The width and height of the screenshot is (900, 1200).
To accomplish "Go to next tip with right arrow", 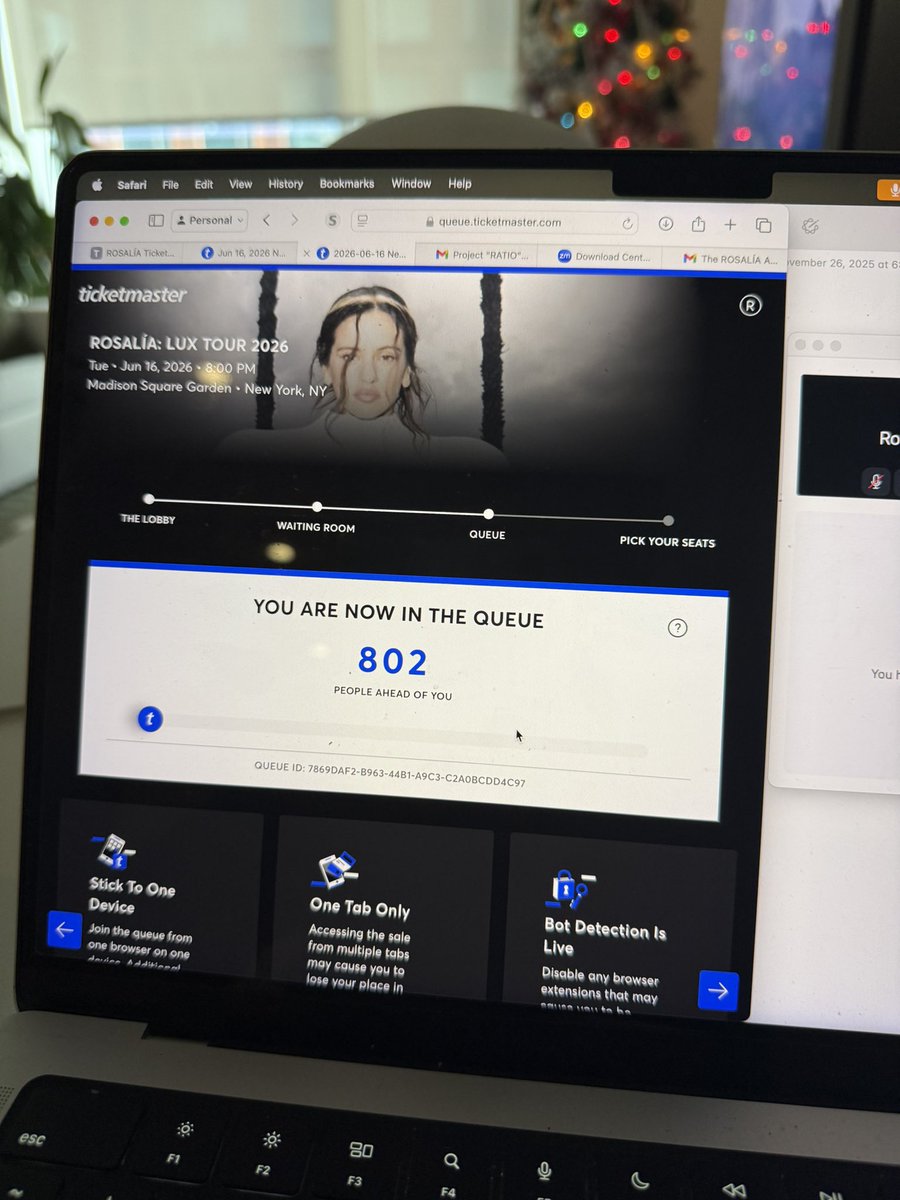I will tap(718, 990).
